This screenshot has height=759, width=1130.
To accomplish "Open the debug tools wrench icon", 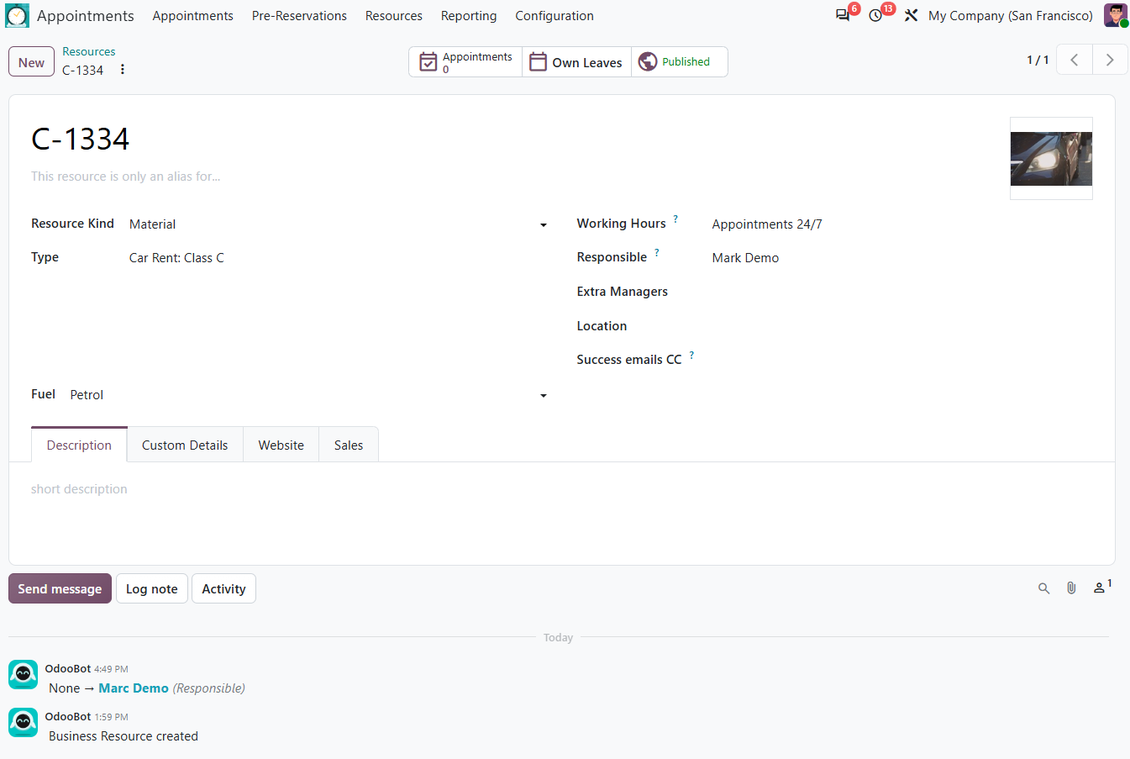I will click(x=911, y=15).
